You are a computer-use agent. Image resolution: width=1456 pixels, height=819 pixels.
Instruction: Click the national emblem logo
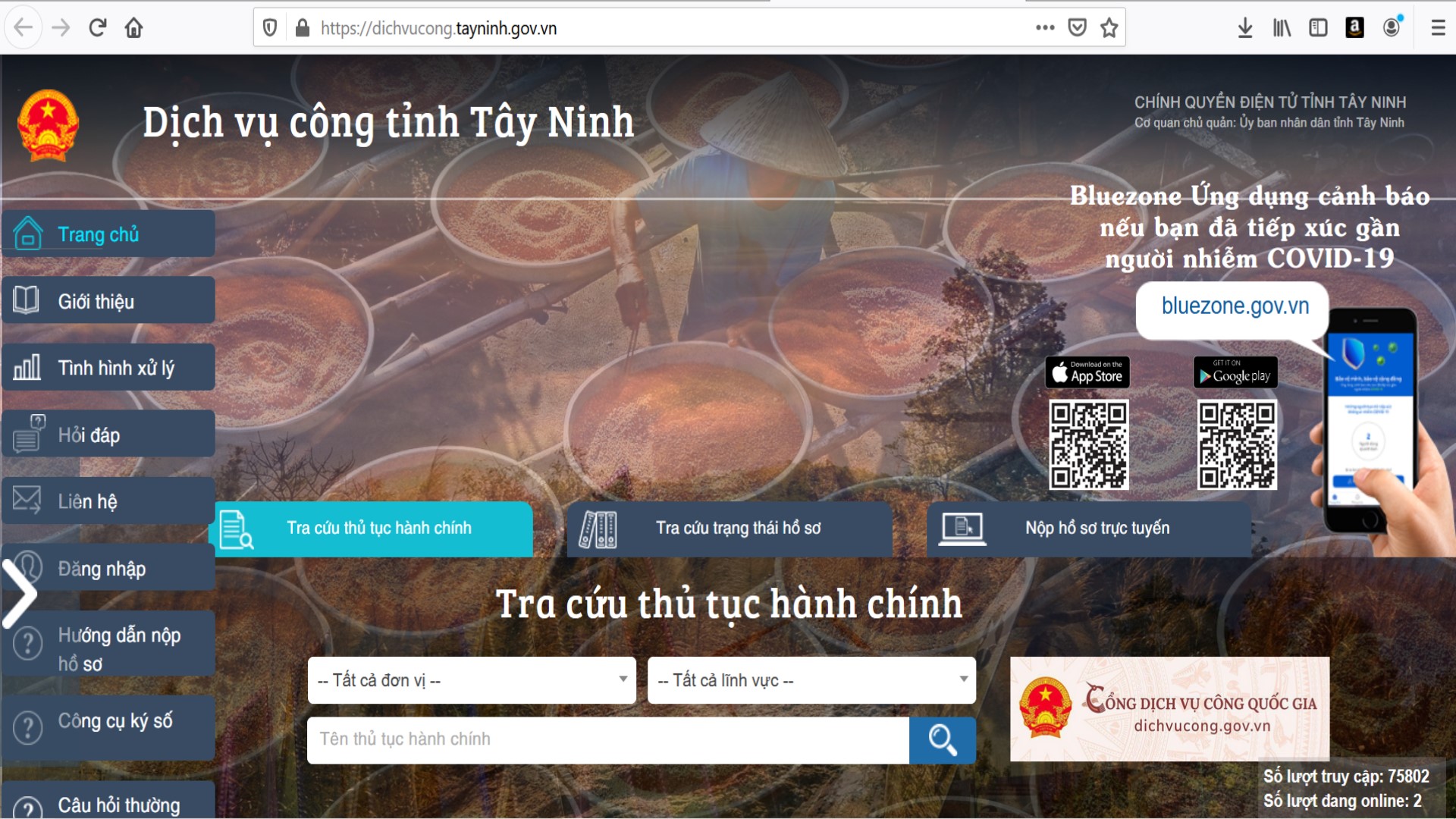pos(48,125)
